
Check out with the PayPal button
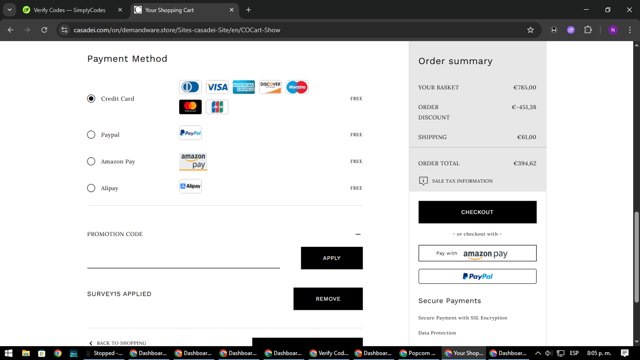pyautogui.click(x=477, y=276)
